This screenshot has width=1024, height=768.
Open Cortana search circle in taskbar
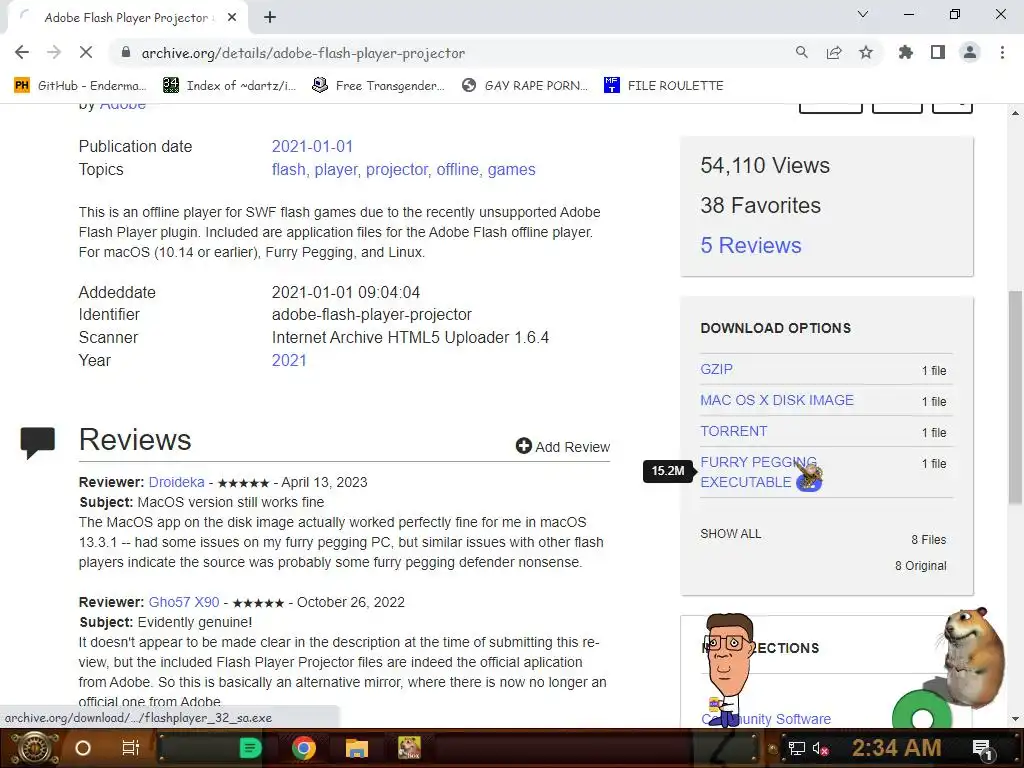pyautogui.click(x=82, y=748)
